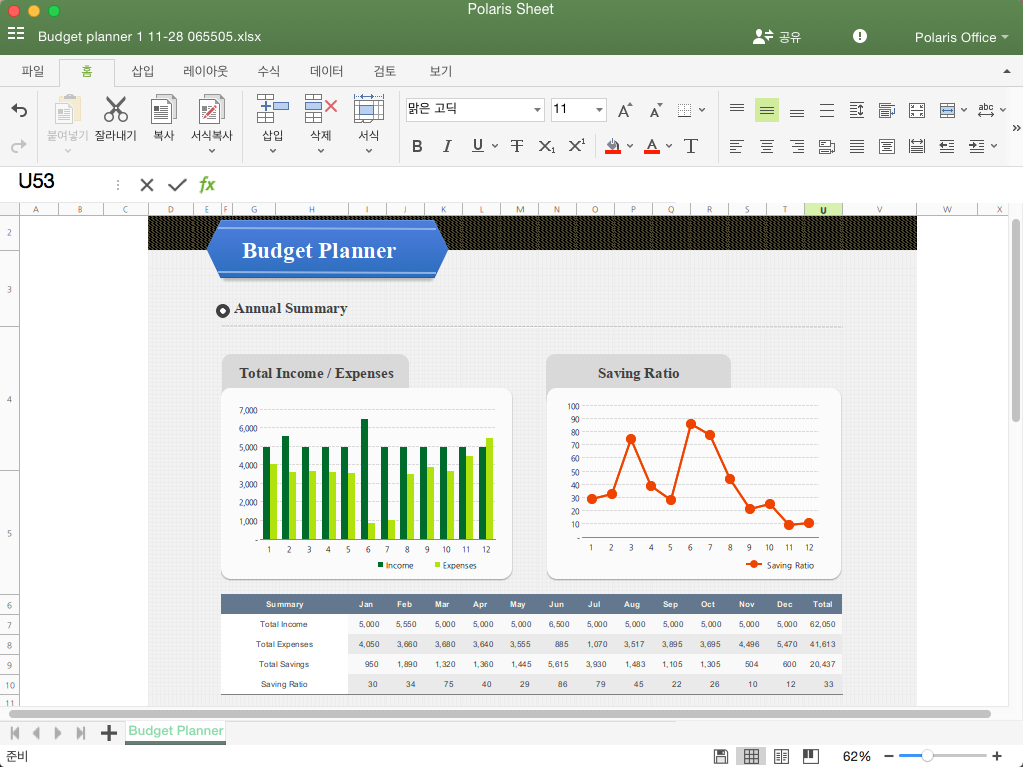Click the Cut scissors icon (잘라내기)
This screenshot has width=1023, height=767.
pyautogui.click(x=115, y=110)
